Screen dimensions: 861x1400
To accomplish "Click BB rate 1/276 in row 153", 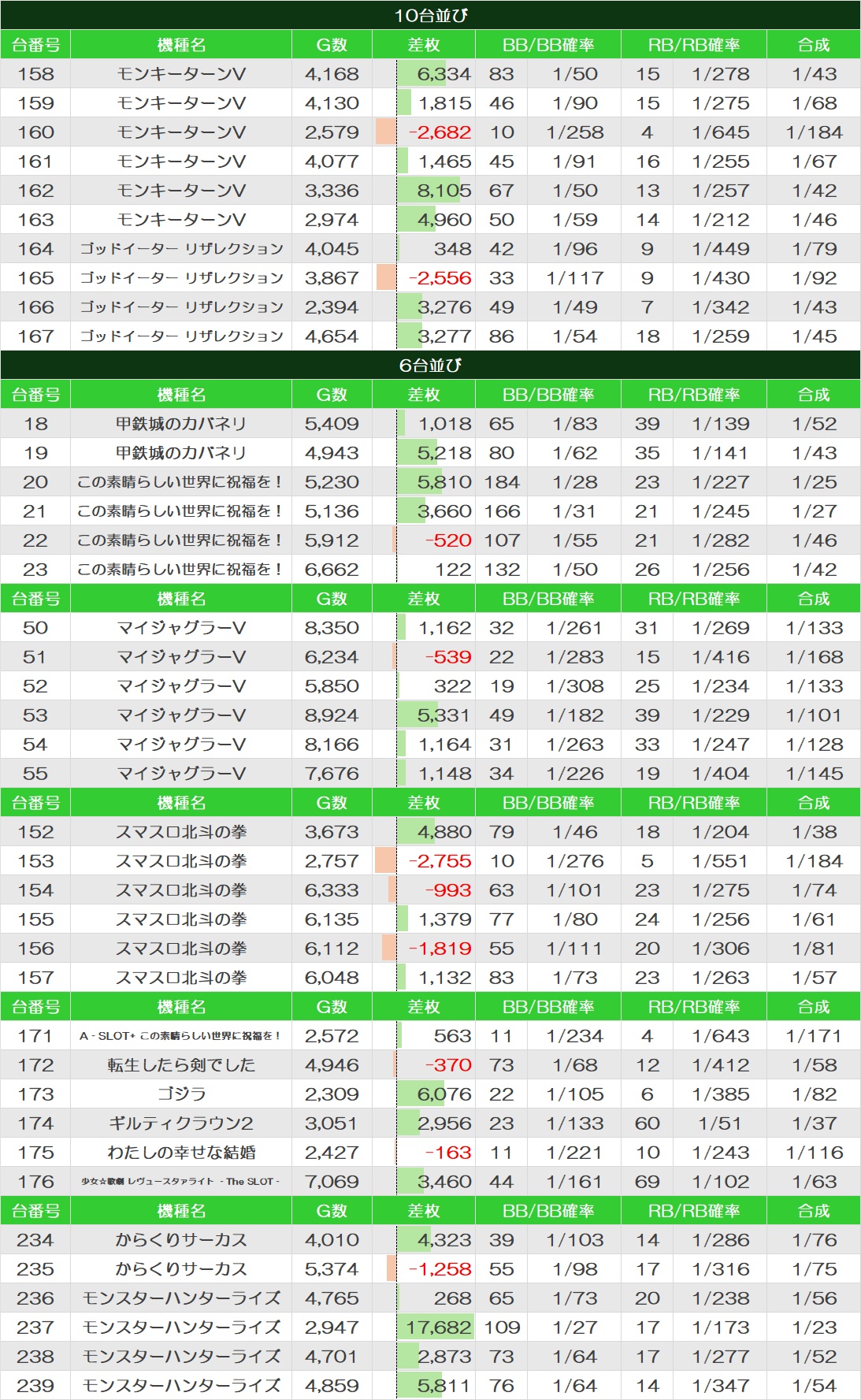I will point(575,861).
